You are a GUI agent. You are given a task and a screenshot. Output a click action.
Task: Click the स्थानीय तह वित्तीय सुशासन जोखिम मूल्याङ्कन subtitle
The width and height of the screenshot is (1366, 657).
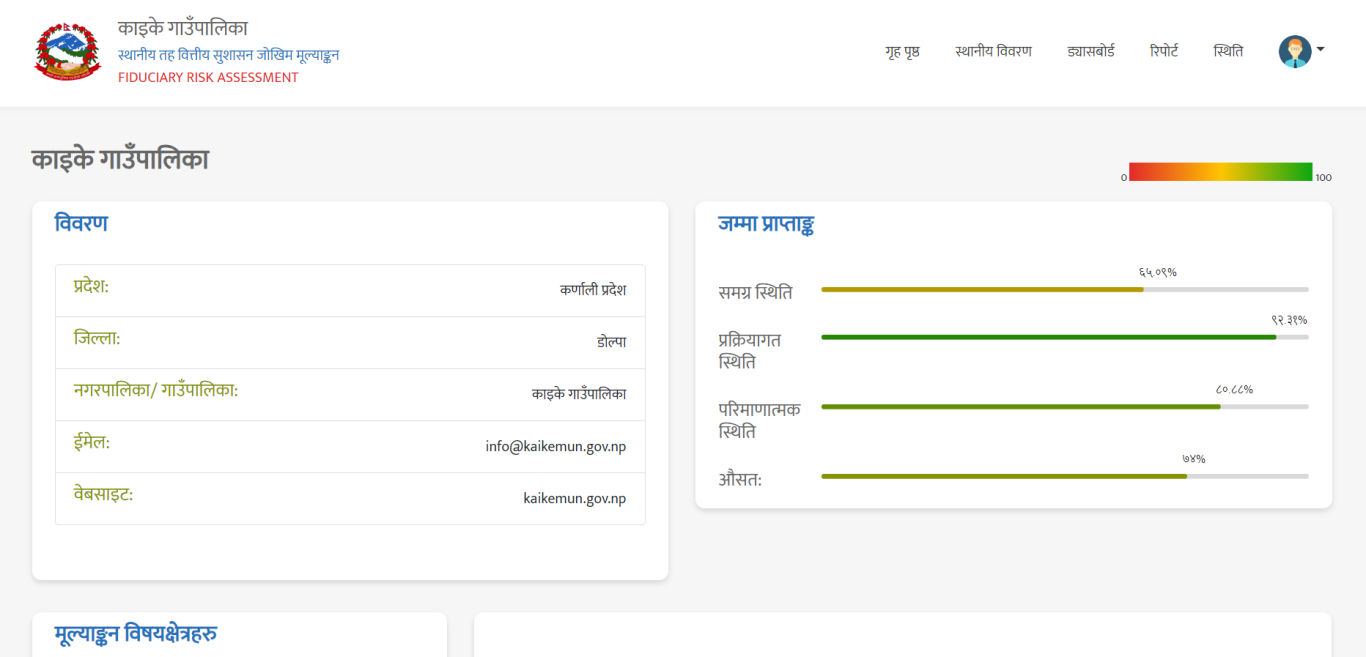(x=228, y=55)
